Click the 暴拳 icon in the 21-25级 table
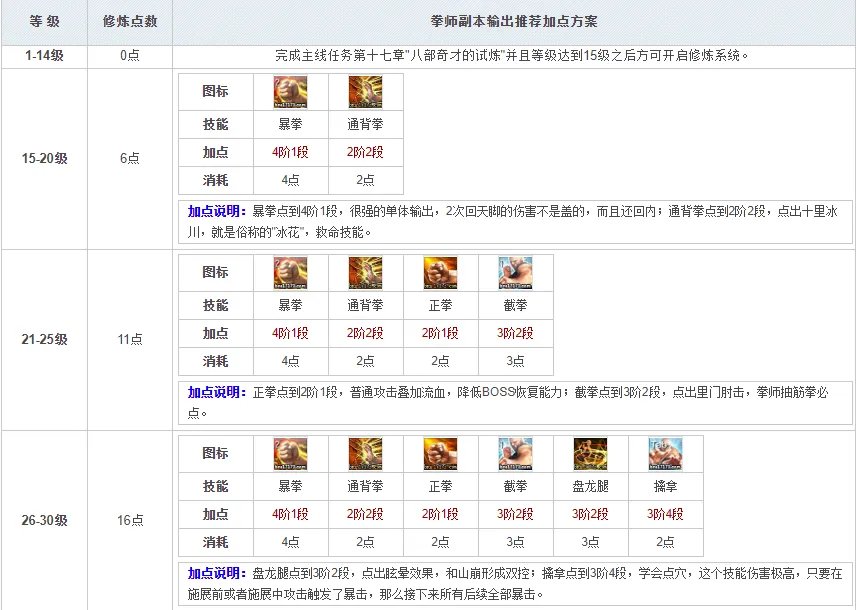856x610 pixels. pos(291,273)
